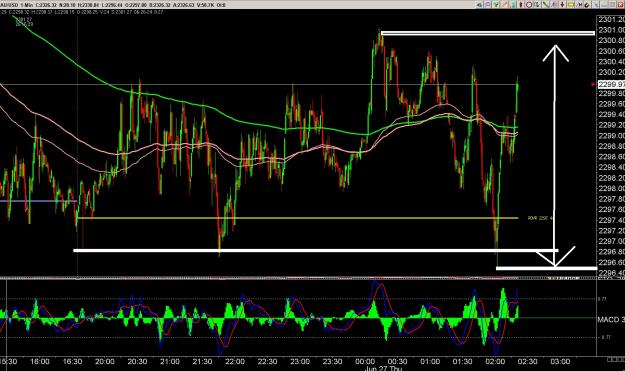Screen dimensions: 625x371
Task: Click the pink flag icon in the toolbar
Action: [x=487, y=5]
